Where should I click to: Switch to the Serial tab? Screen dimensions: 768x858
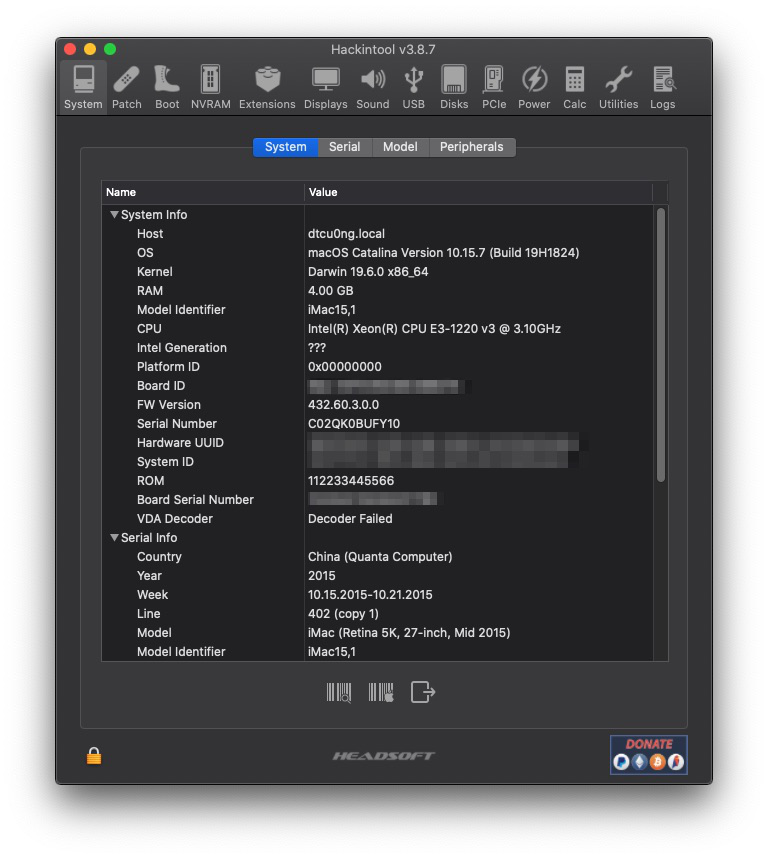click(345, 147)
